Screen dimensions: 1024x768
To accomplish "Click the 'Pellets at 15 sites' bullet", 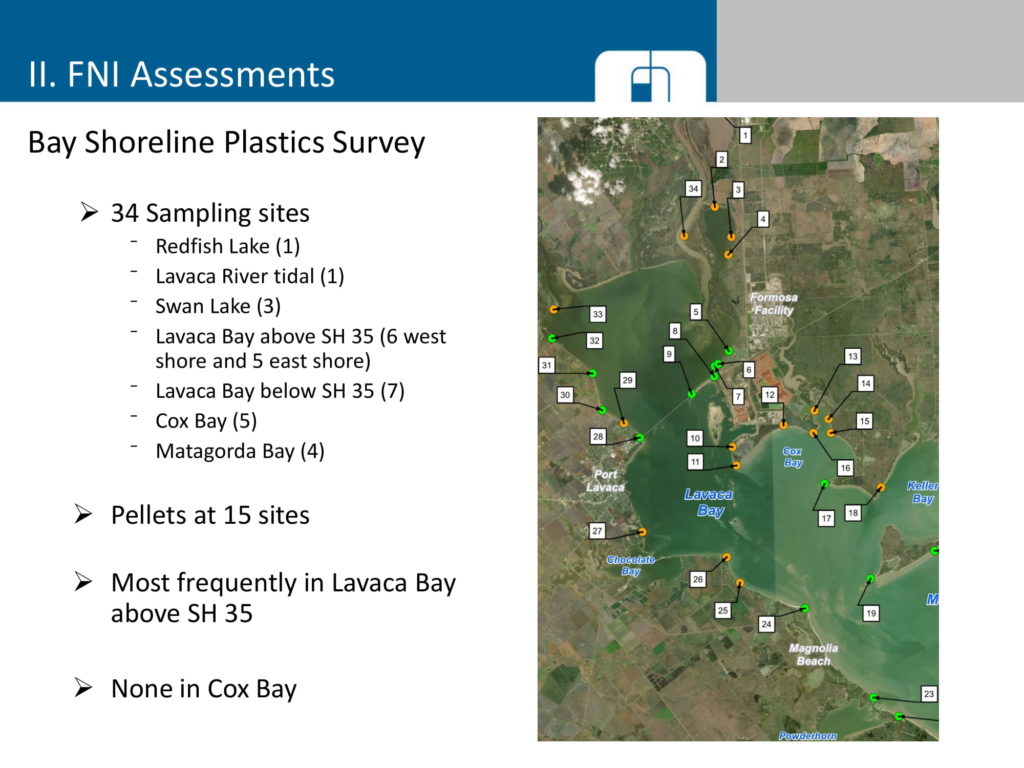I will (210, 515).
